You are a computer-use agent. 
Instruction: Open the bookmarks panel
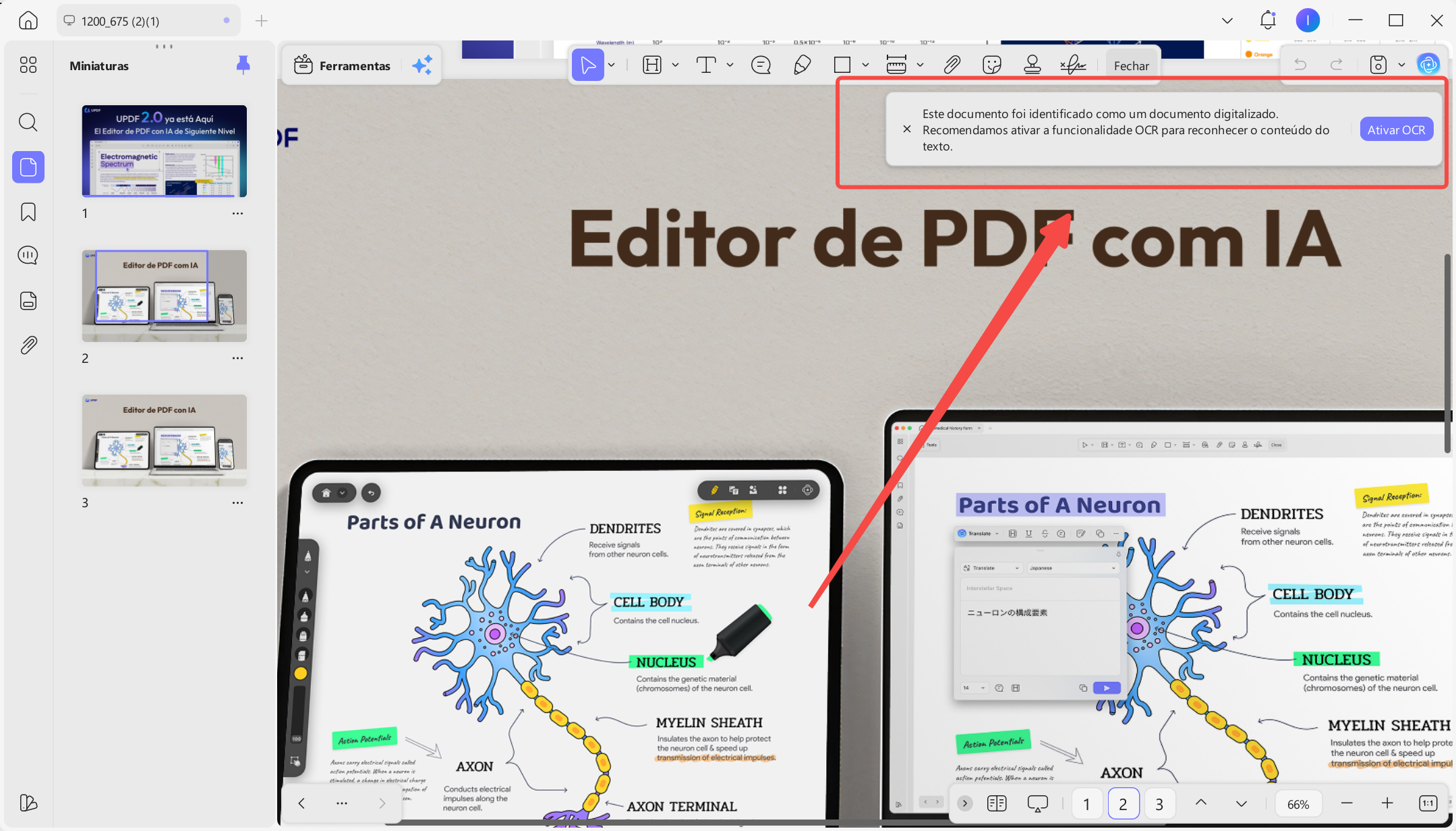28,212
